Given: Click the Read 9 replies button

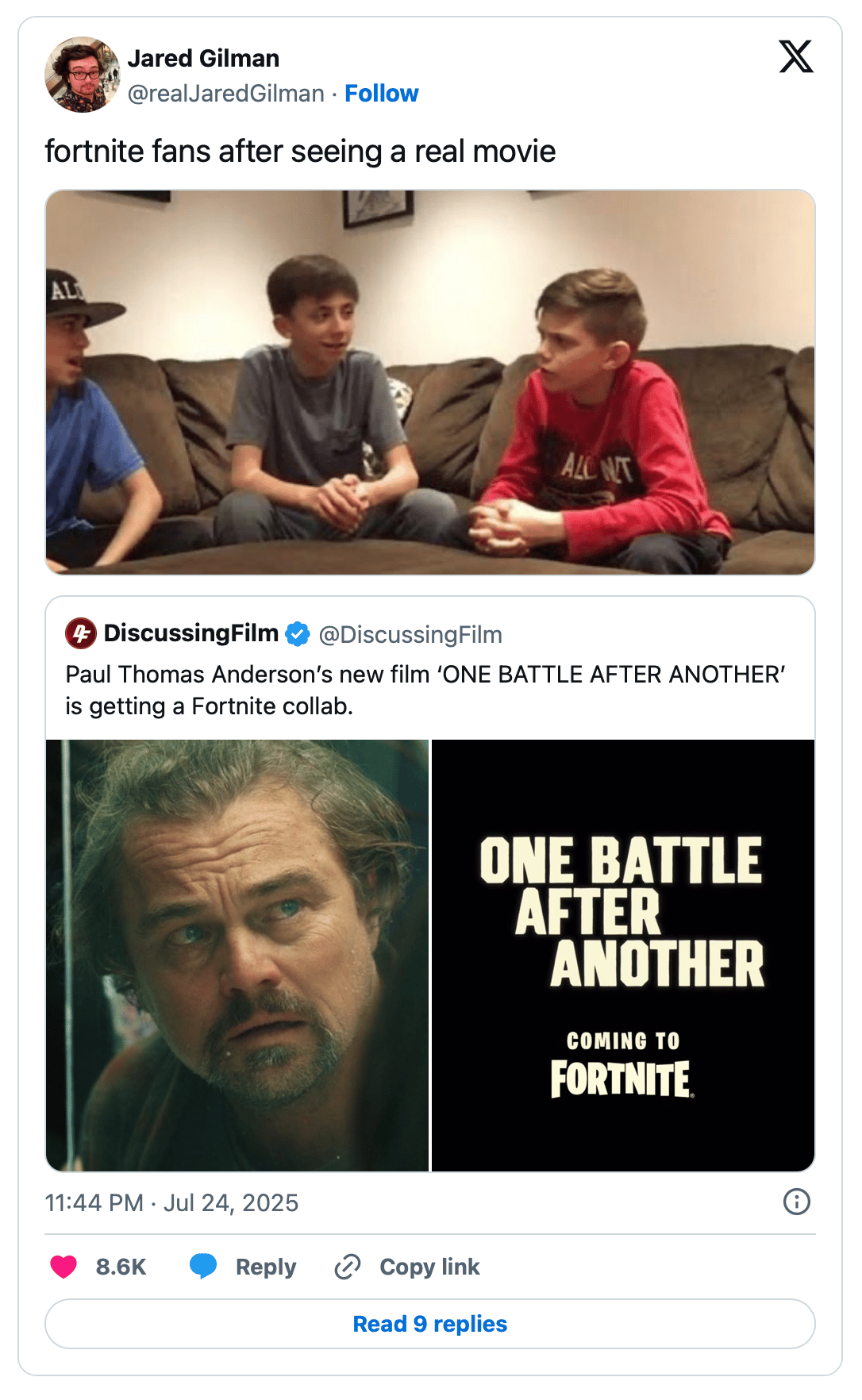Looking at the screenshot, I should [430, 1324].
